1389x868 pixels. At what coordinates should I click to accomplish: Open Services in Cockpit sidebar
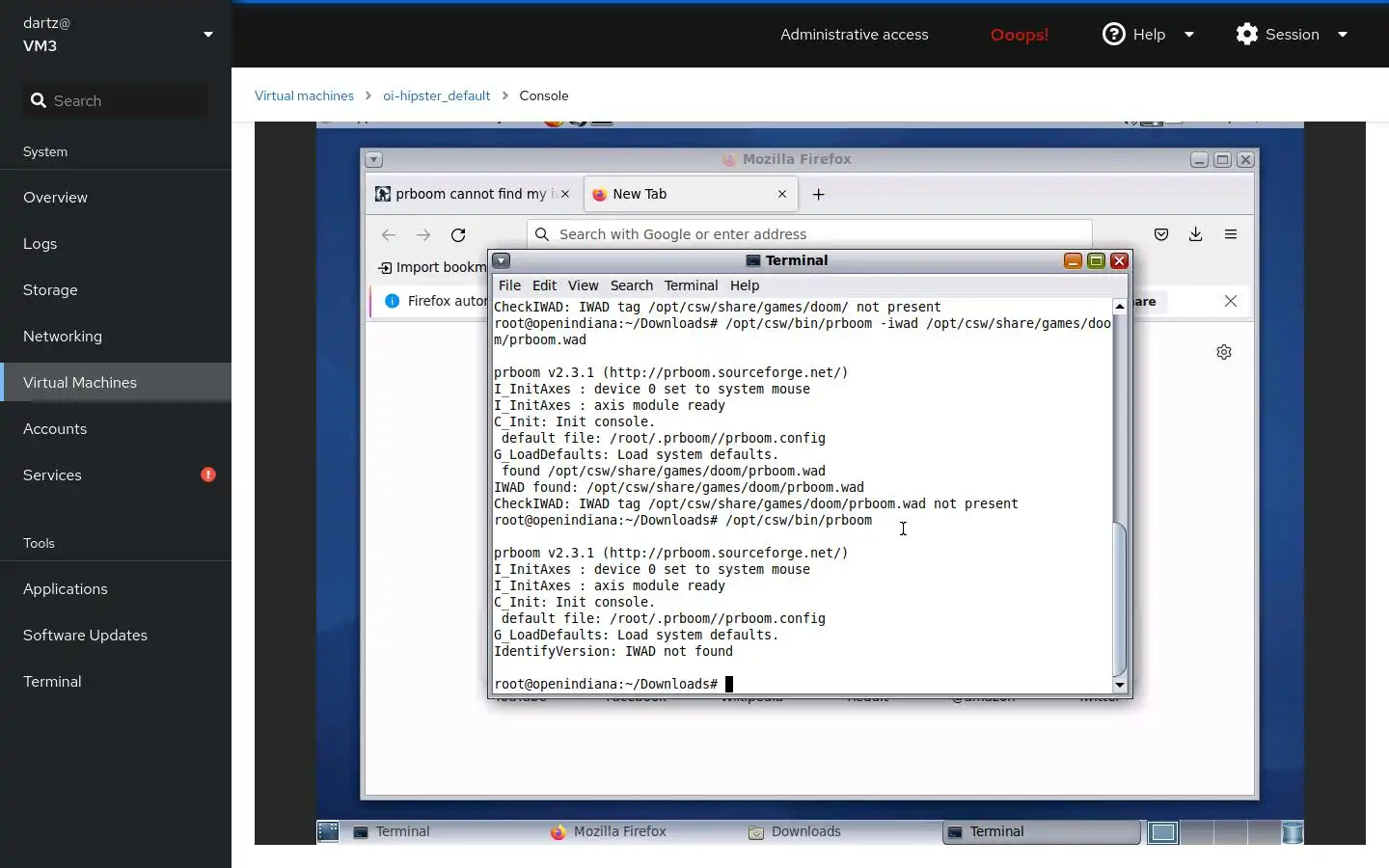pos(116,475)
